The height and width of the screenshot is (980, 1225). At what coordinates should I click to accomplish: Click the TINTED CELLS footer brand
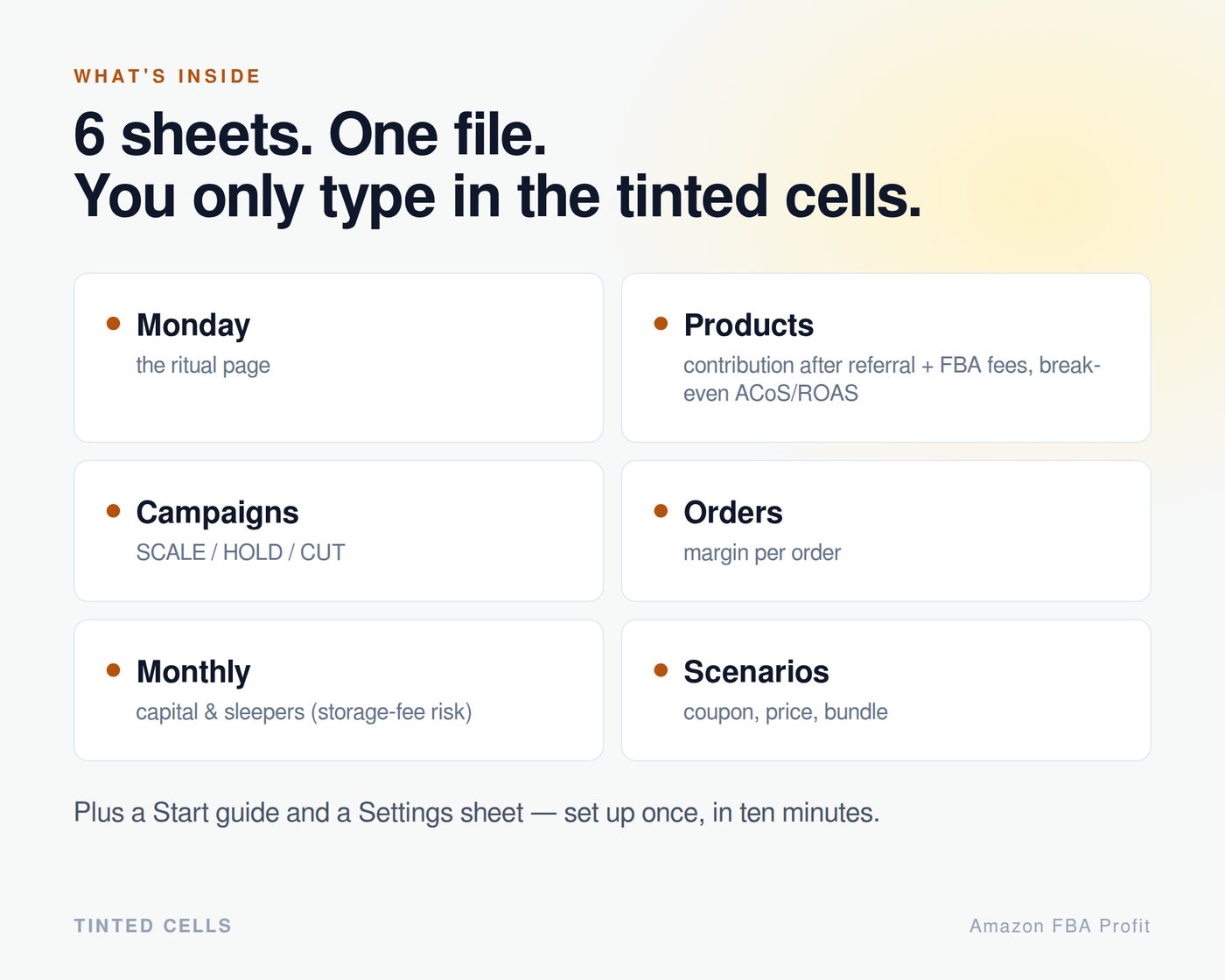click(x=153, y=926)
